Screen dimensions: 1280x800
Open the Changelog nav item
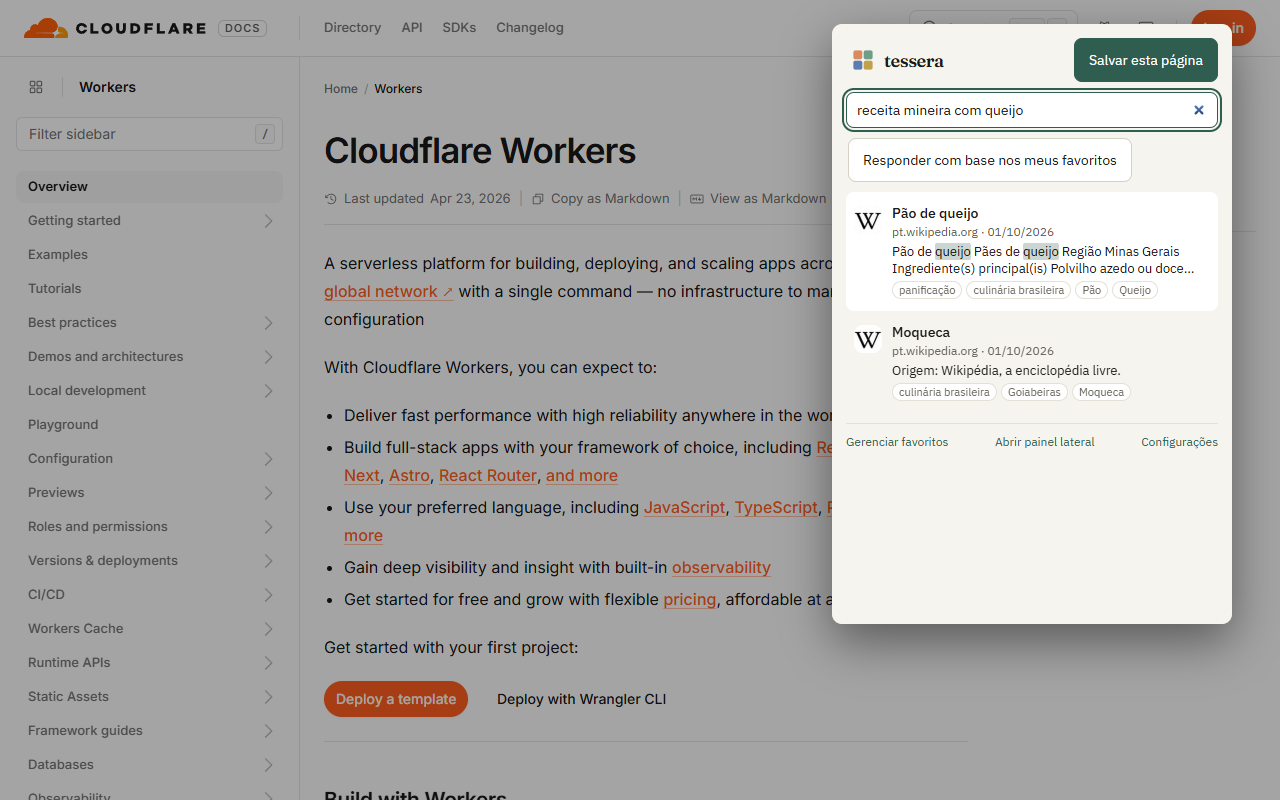click(x=530, y=28)
